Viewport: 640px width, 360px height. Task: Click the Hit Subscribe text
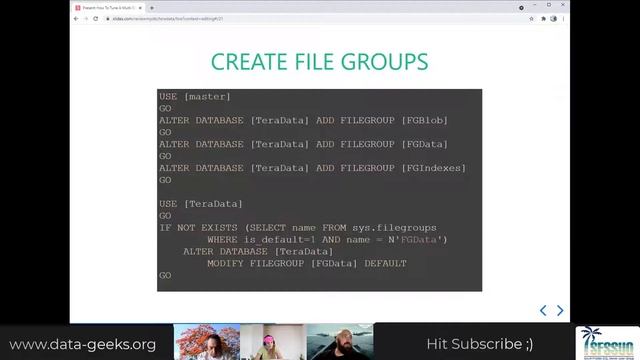pyautogui.click(x=480, y=344)
